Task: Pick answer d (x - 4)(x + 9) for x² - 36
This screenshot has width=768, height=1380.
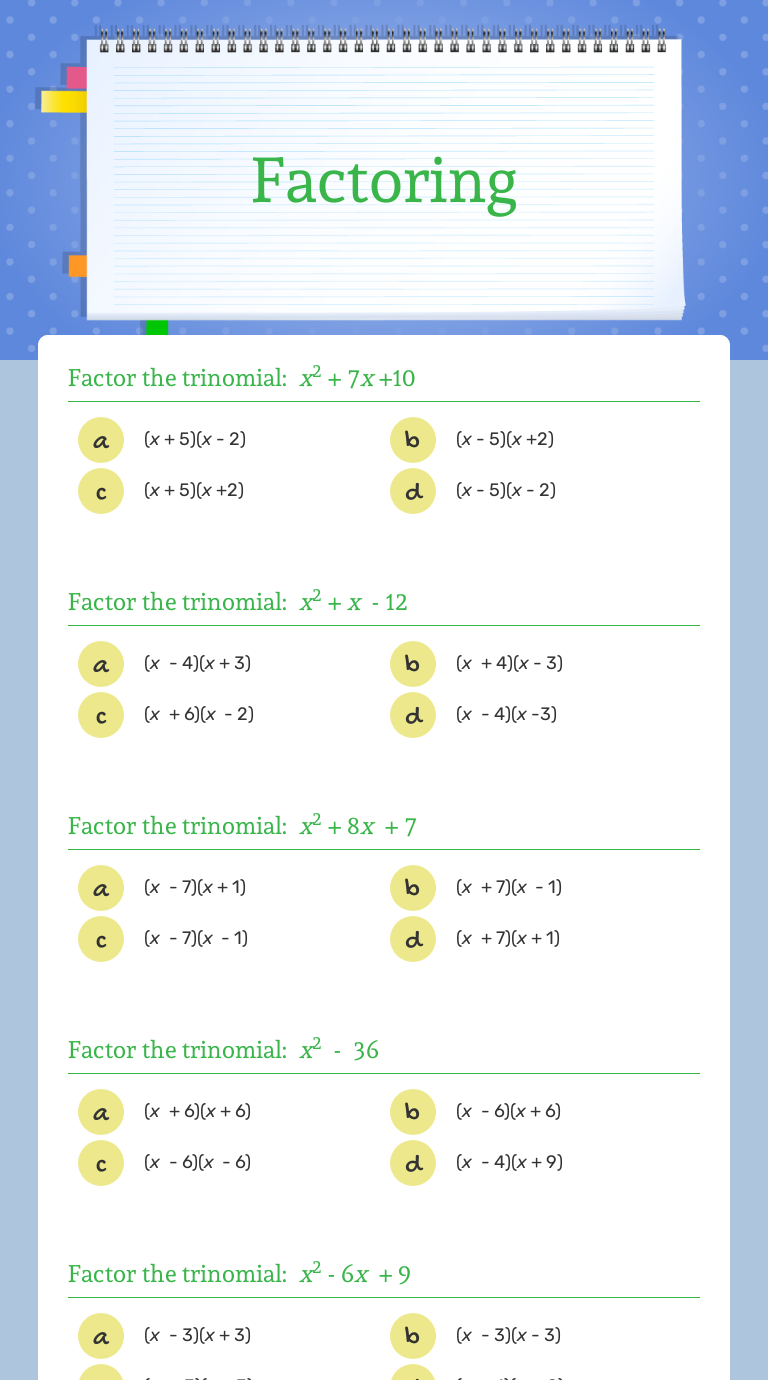Action: [413, 1163]
